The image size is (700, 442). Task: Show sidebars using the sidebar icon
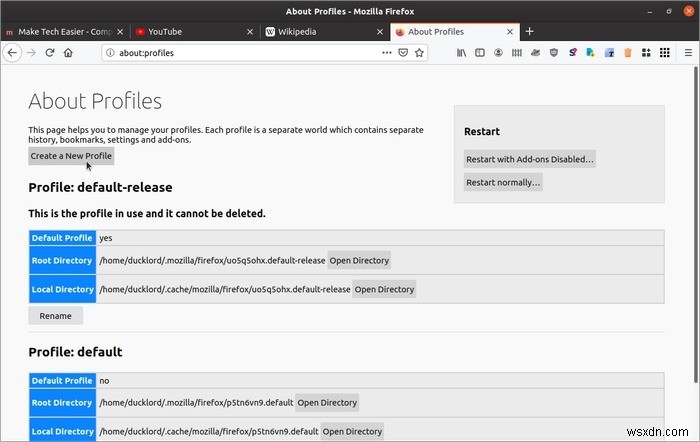[480, 53]
